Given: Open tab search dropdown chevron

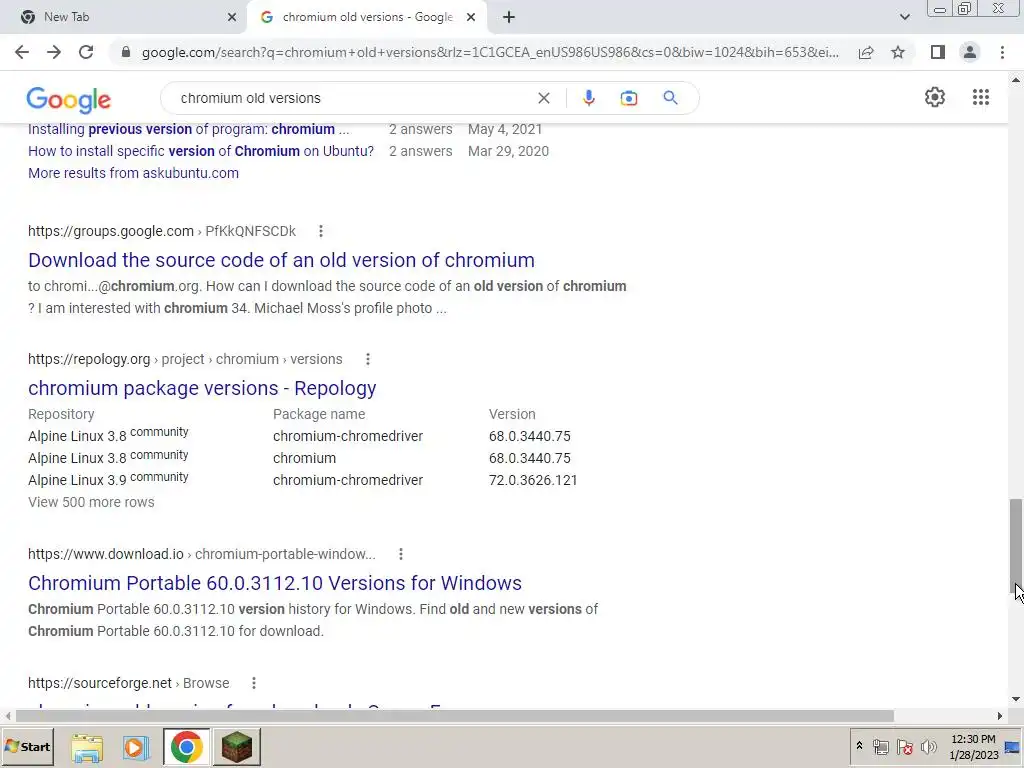Looking at the screenshot, I should [x=904, y=17].
